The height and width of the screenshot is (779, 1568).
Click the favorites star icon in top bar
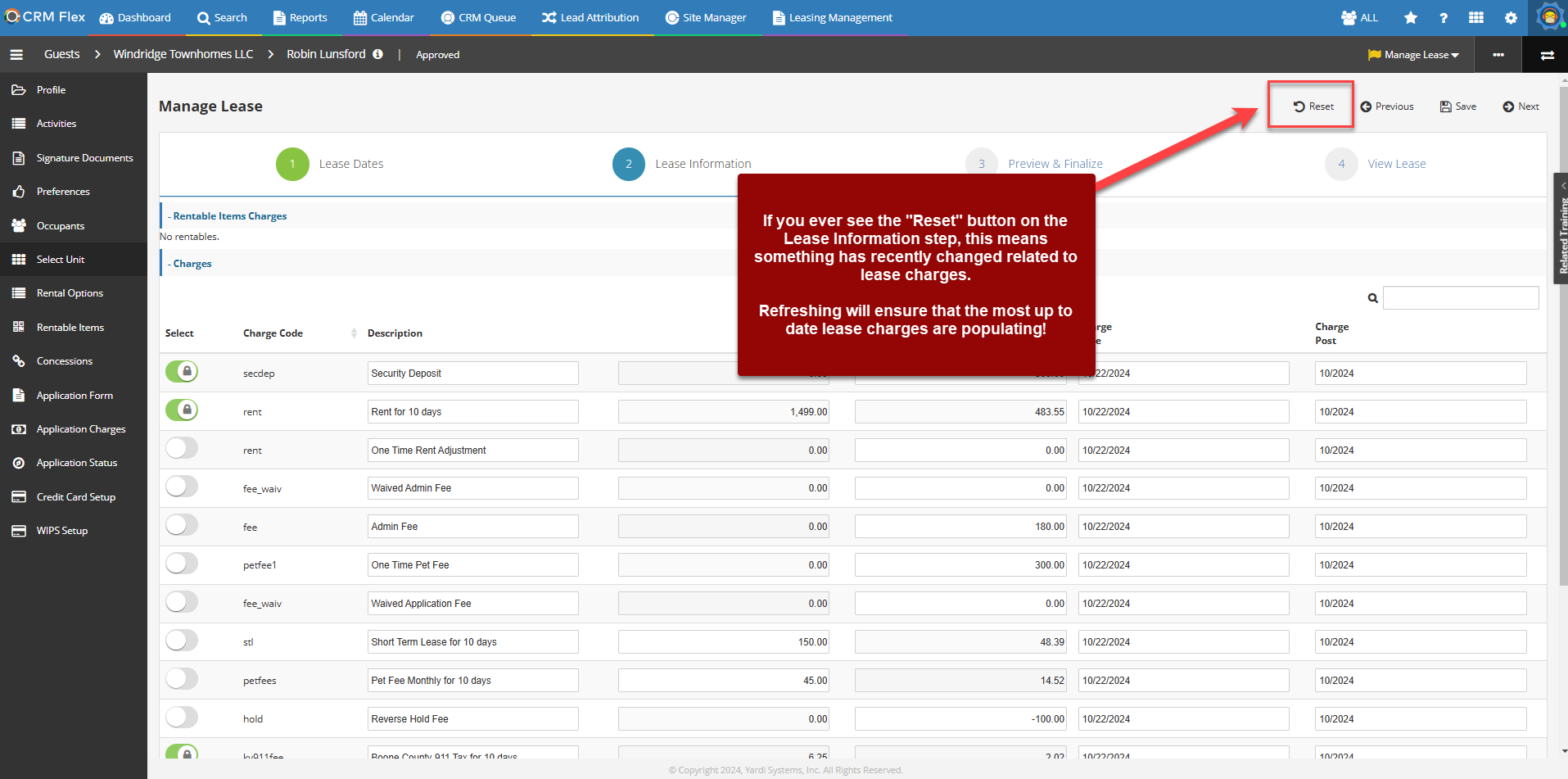1410,18
